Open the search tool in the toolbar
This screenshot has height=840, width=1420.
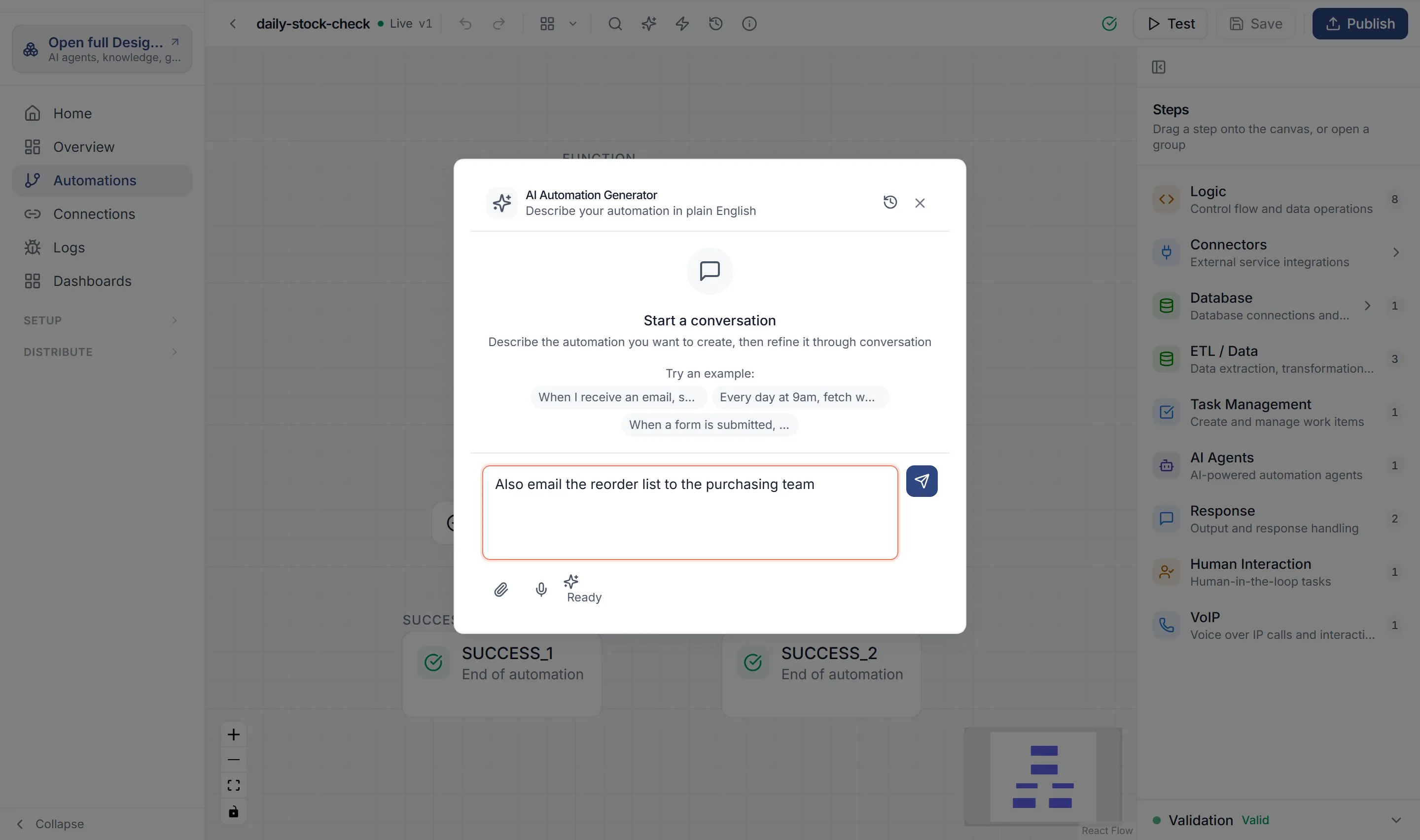tap(615, 24)
